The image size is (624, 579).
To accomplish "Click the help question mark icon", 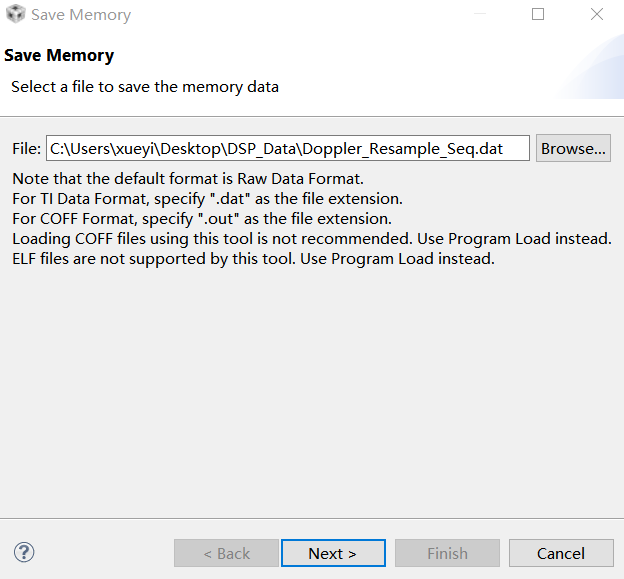I will click(24, 552).
